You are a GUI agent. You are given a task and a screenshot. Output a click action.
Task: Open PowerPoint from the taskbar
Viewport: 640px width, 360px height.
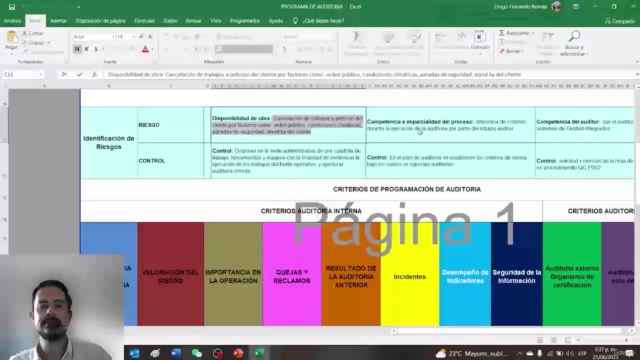[238, 353]
